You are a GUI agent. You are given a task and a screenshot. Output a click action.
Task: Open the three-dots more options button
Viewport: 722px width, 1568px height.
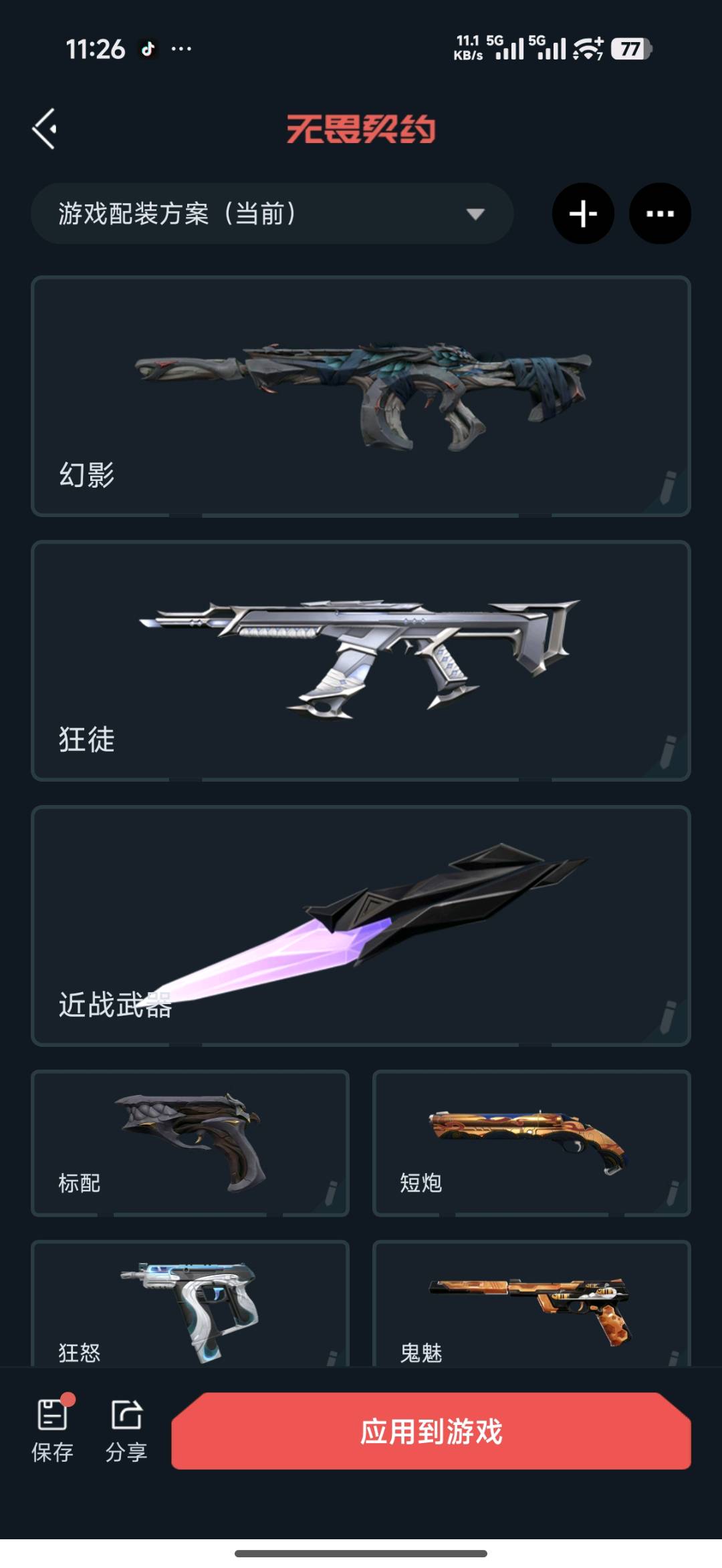(x=660, y=214)
